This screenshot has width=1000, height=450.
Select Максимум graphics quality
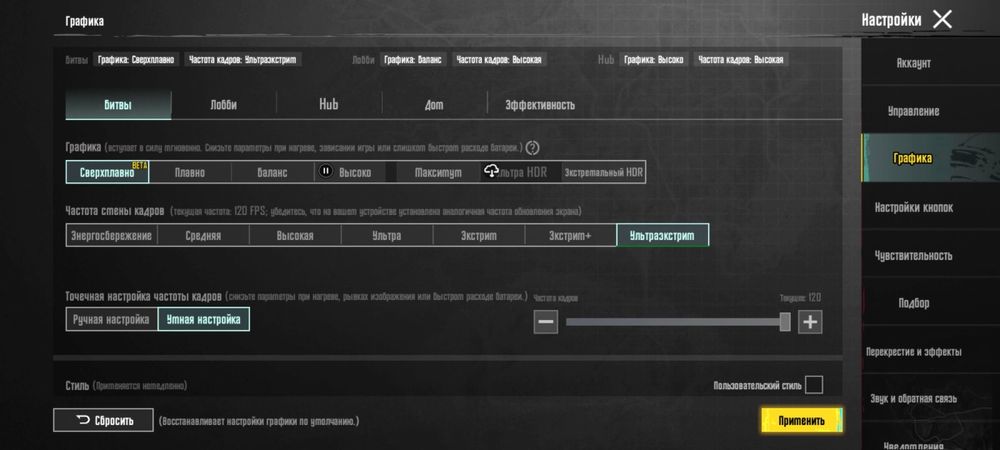coord(438,172)
